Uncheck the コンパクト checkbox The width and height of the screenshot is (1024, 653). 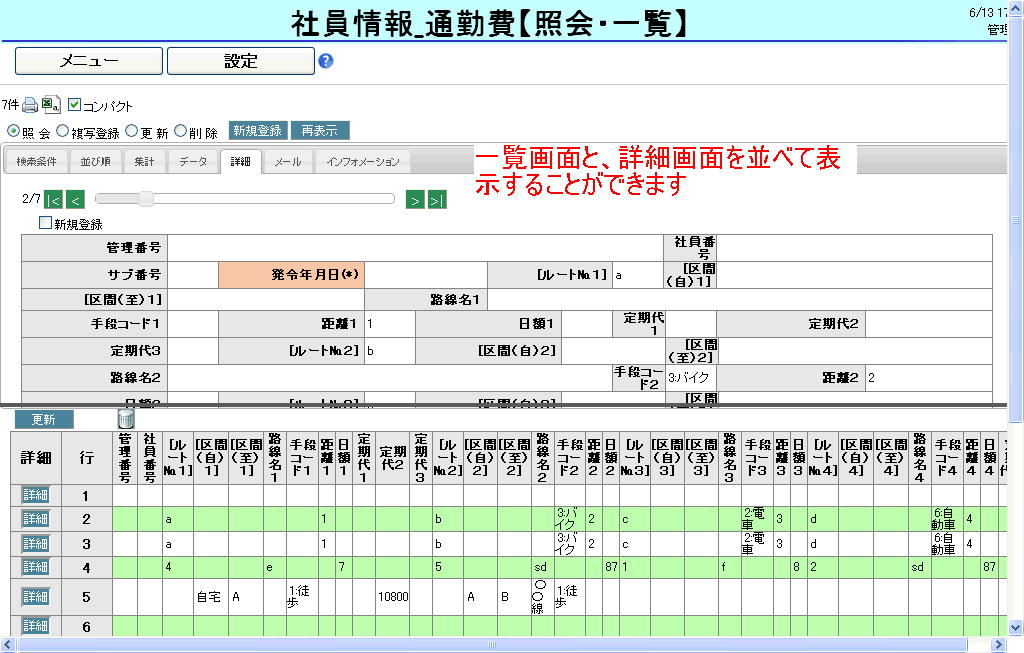(74, 104)
